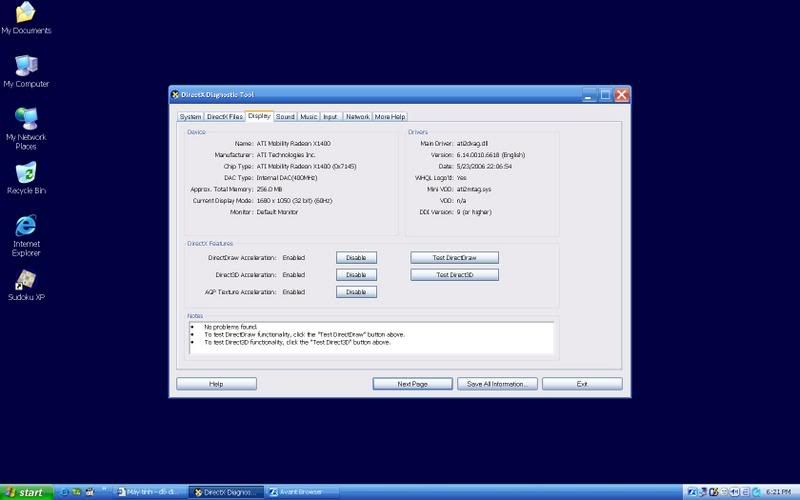Click the Windows start button
Image resolution: width=800 pixels, height=500 pixels.
[x=27, y=492]
